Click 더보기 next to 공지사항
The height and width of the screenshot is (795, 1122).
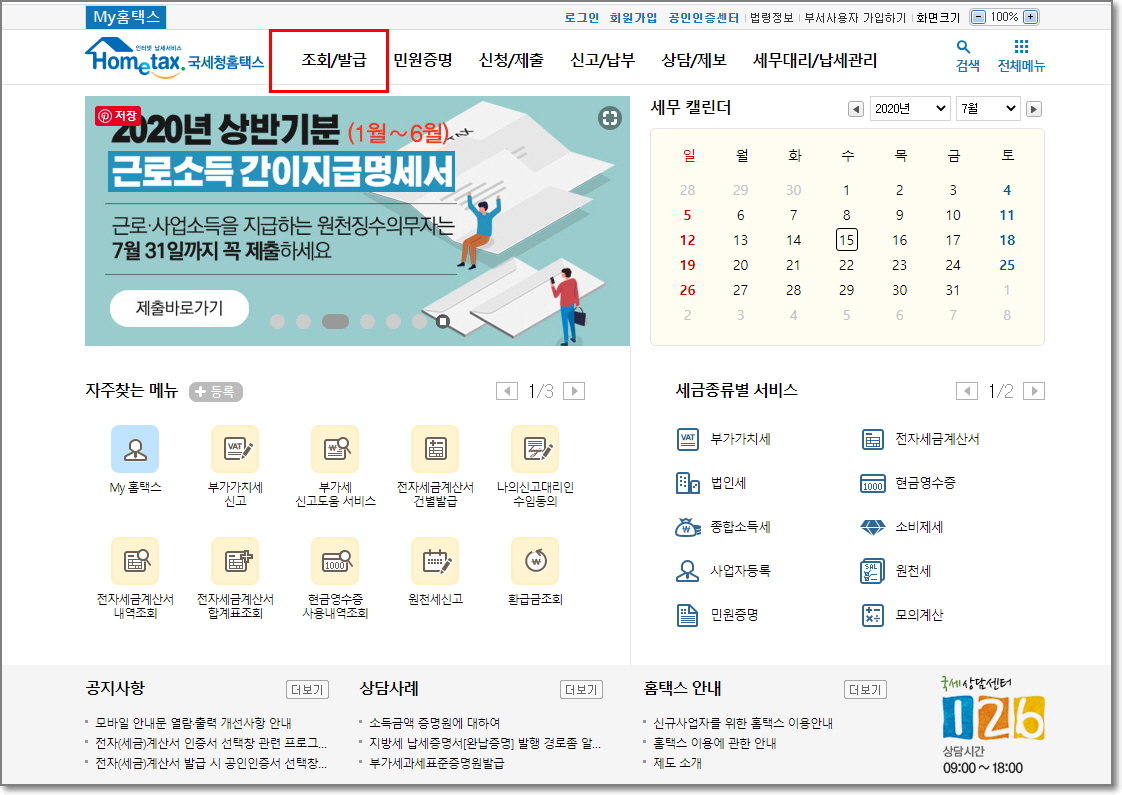pyautogui.click(x=307, y=690)
